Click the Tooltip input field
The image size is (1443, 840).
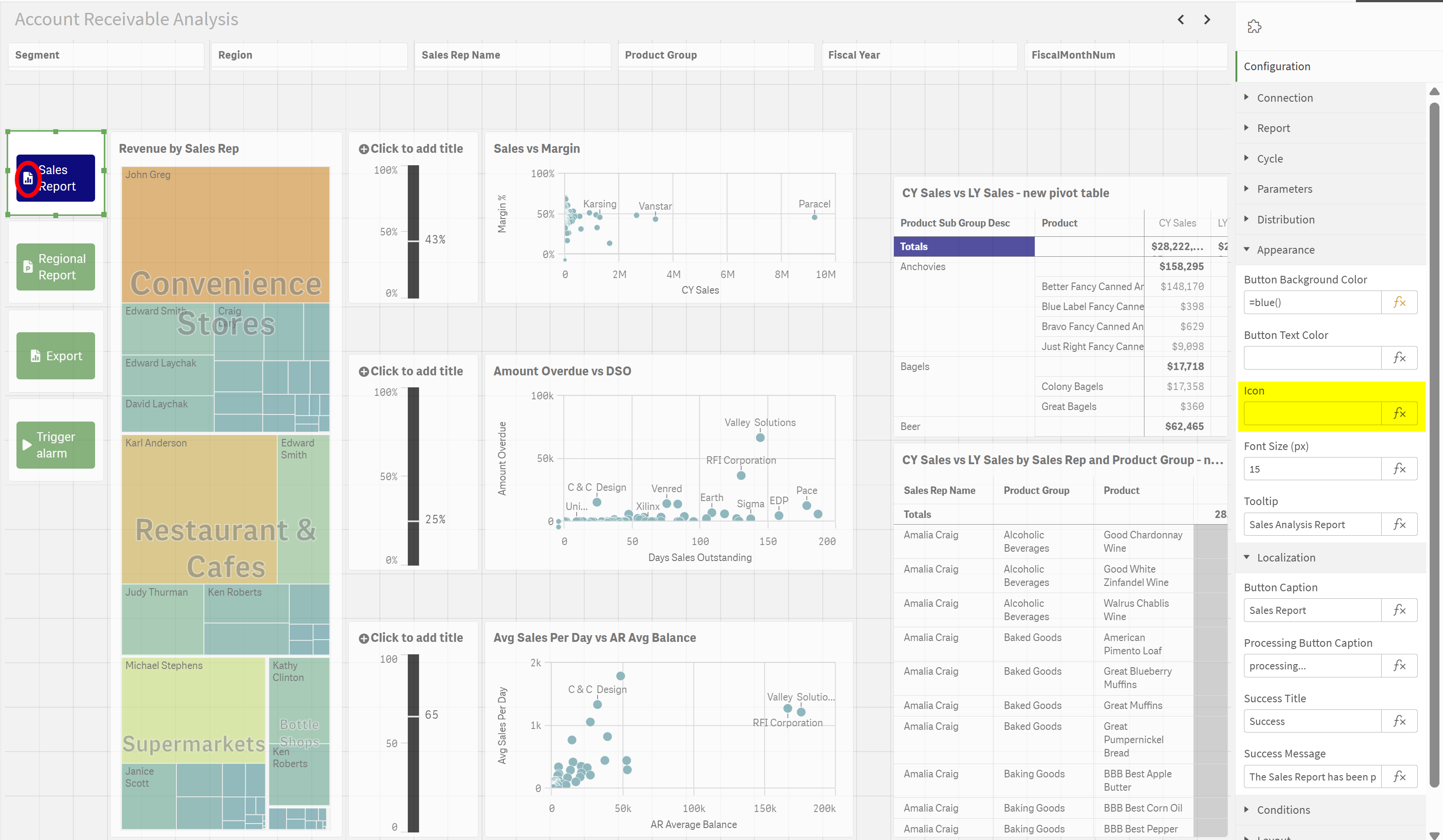[x=1312, y=525]
